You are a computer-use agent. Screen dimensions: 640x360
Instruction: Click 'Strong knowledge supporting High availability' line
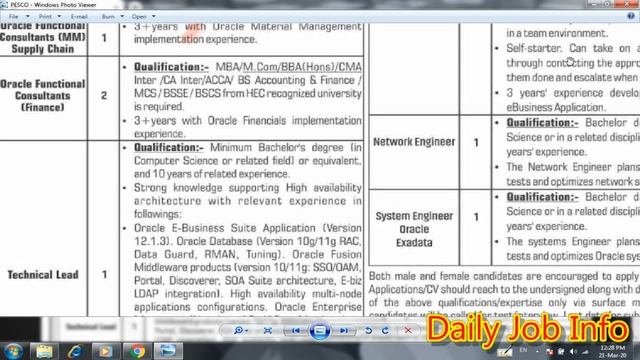point(248,188)
